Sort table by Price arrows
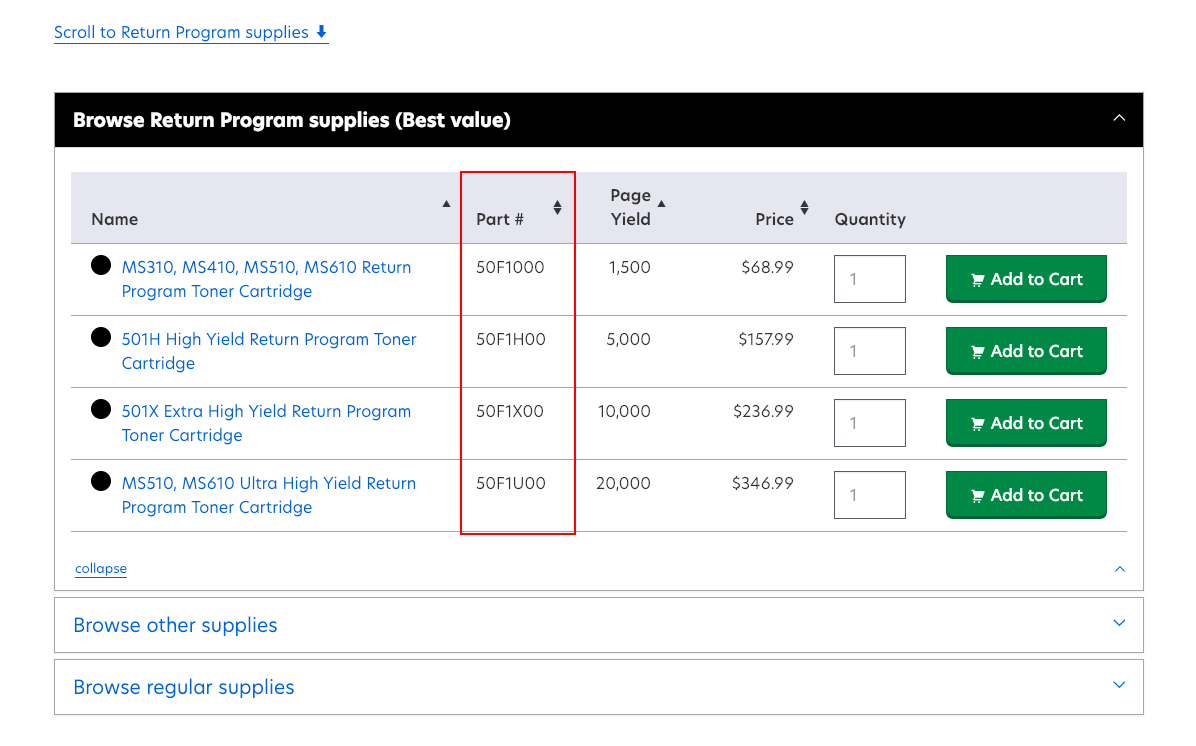 pyautogui.click(x=804, y=207)
